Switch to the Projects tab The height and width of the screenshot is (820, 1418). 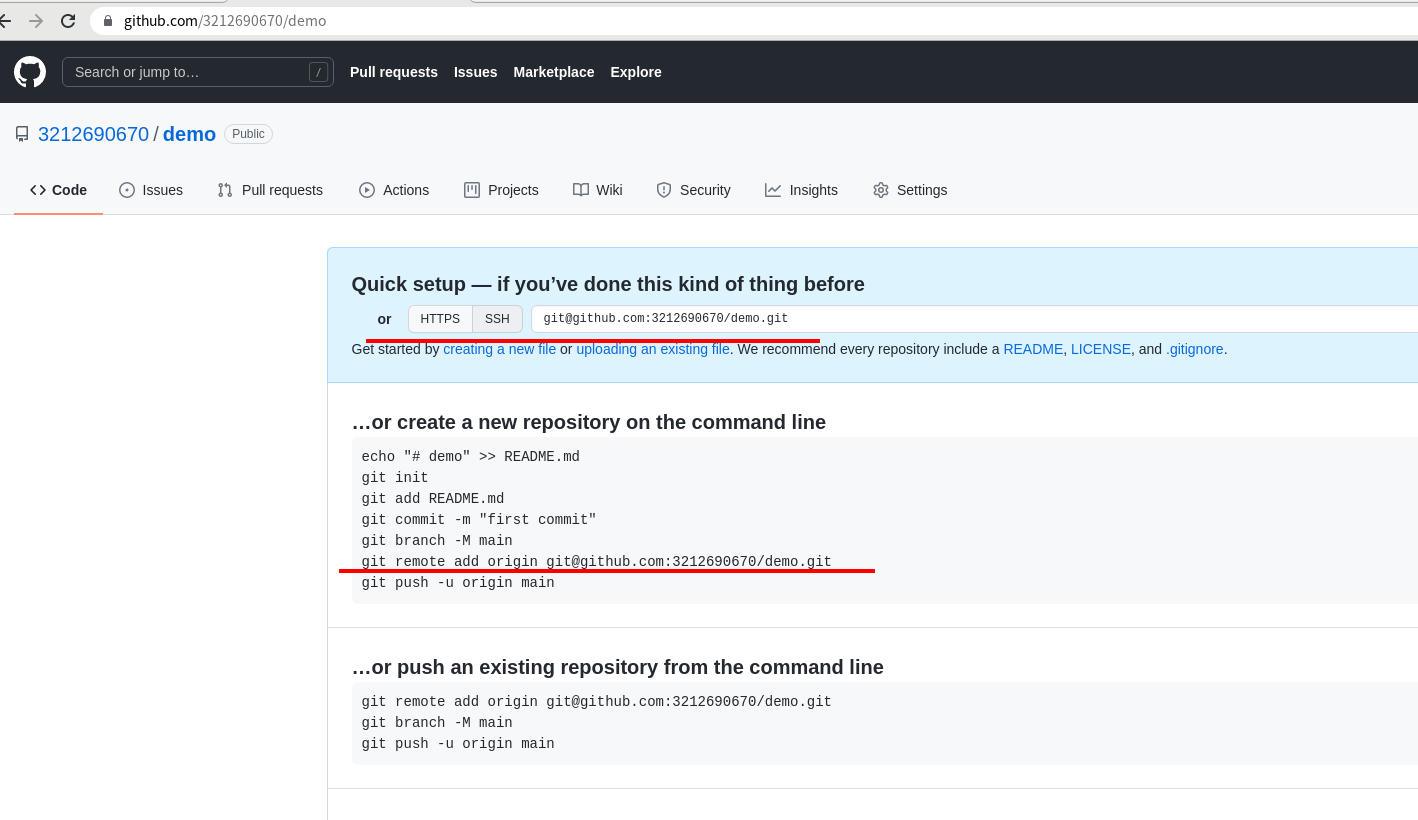501,190
